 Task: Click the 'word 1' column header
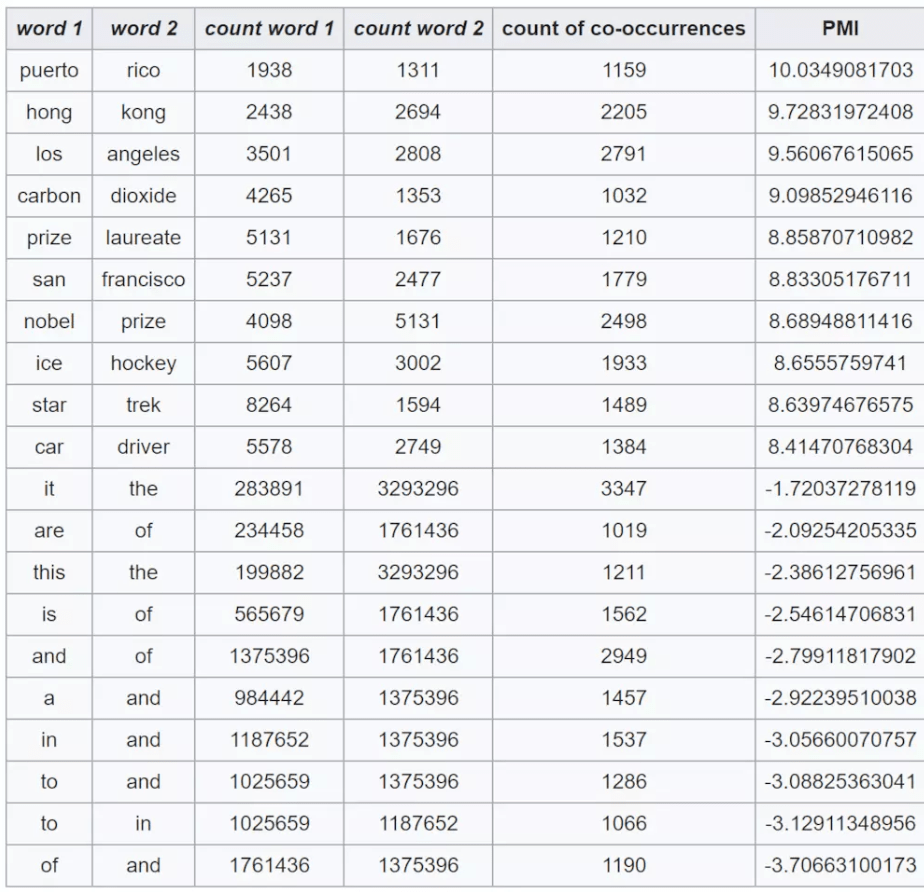[x=49, y=28]
